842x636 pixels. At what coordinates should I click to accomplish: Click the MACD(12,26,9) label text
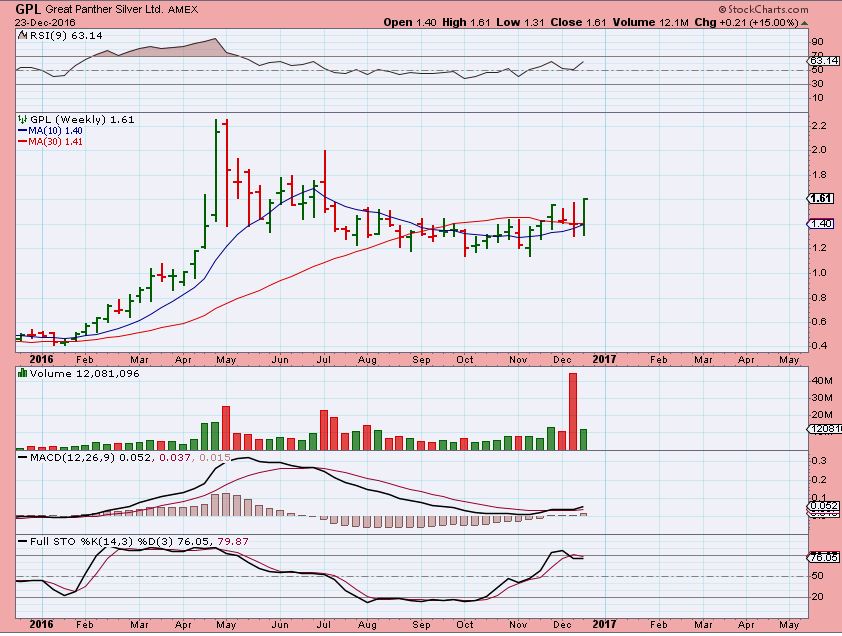72,458
